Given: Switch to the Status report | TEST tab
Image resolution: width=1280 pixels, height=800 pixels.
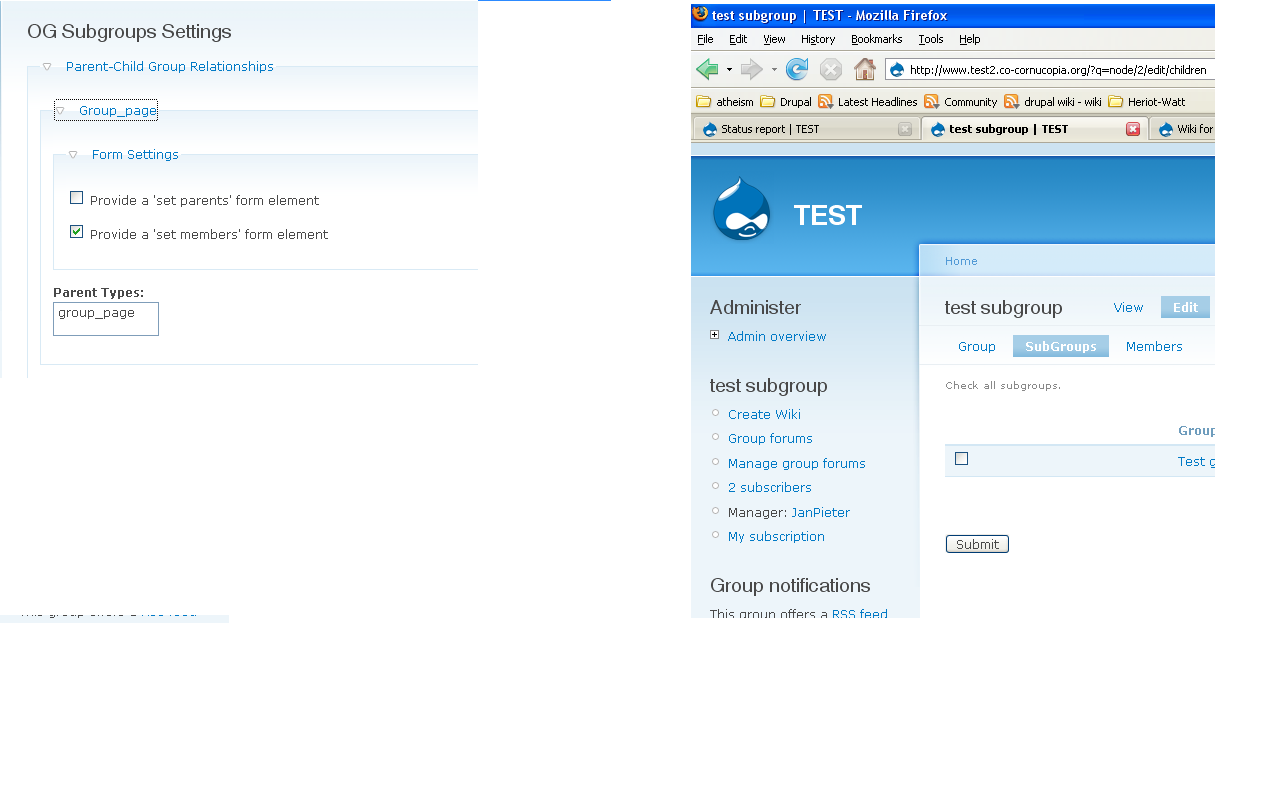Looking at the screenshot, I should 805,129.
